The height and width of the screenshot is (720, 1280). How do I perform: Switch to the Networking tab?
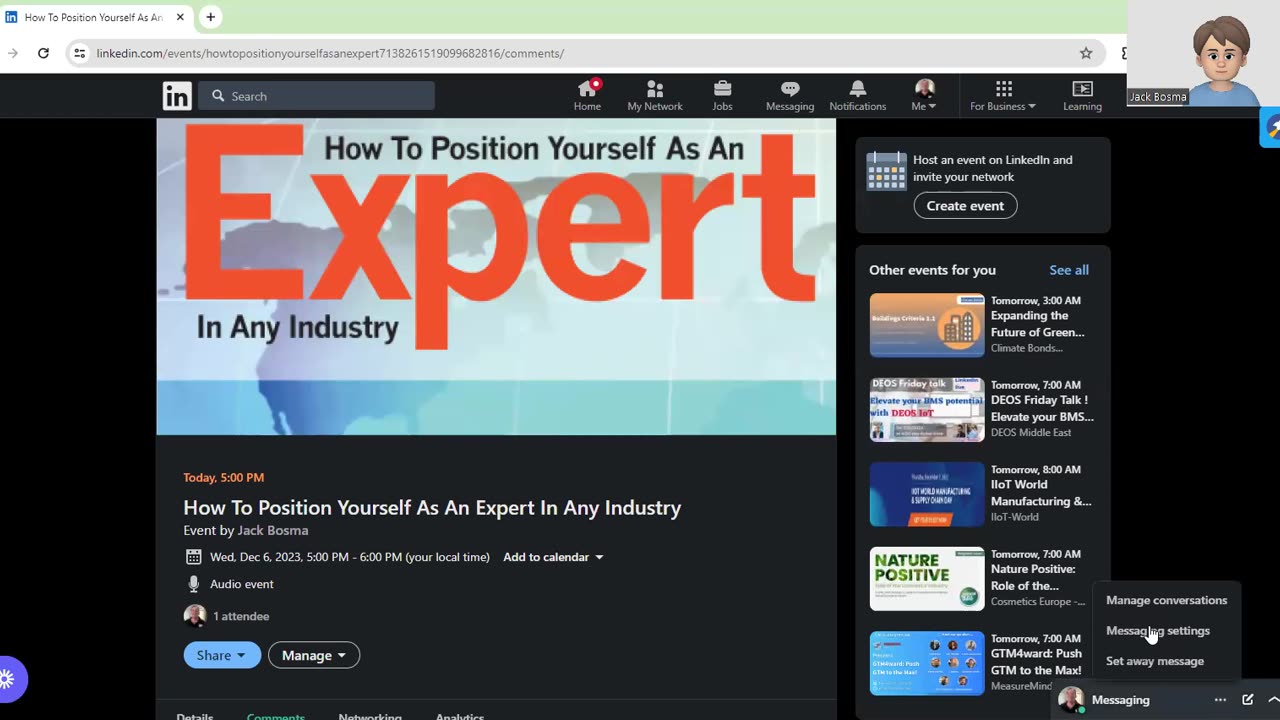tap(370, 715)
